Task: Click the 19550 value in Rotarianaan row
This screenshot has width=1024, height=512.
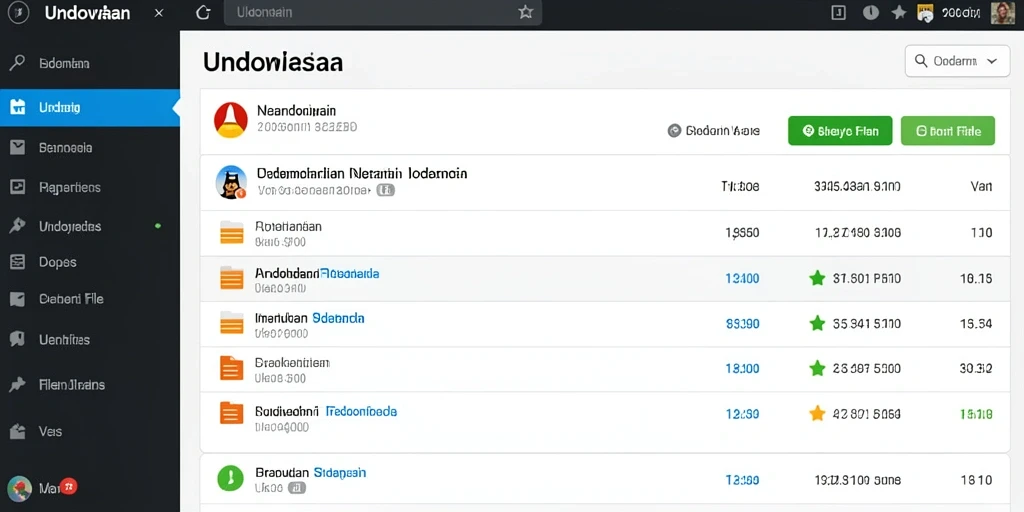Action: [x=743, y=232]
